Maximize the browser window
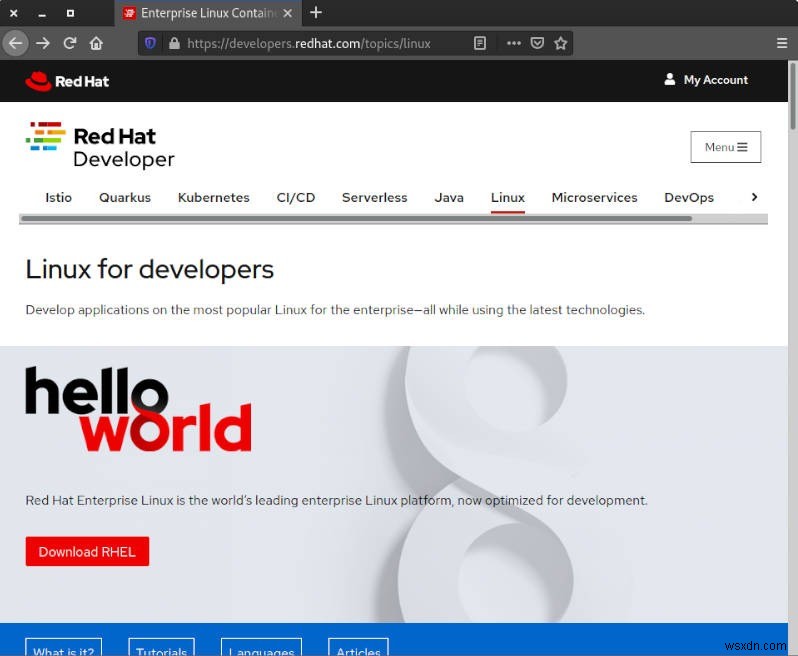 click(70, 13)
